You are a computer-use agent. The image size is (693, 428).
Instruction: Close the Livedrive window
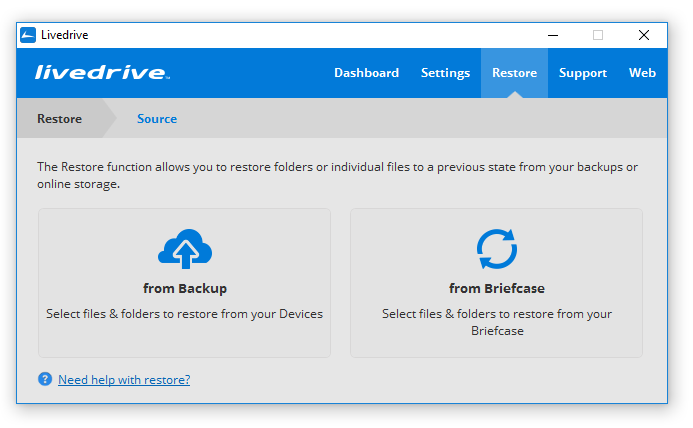tap(644, 35)
